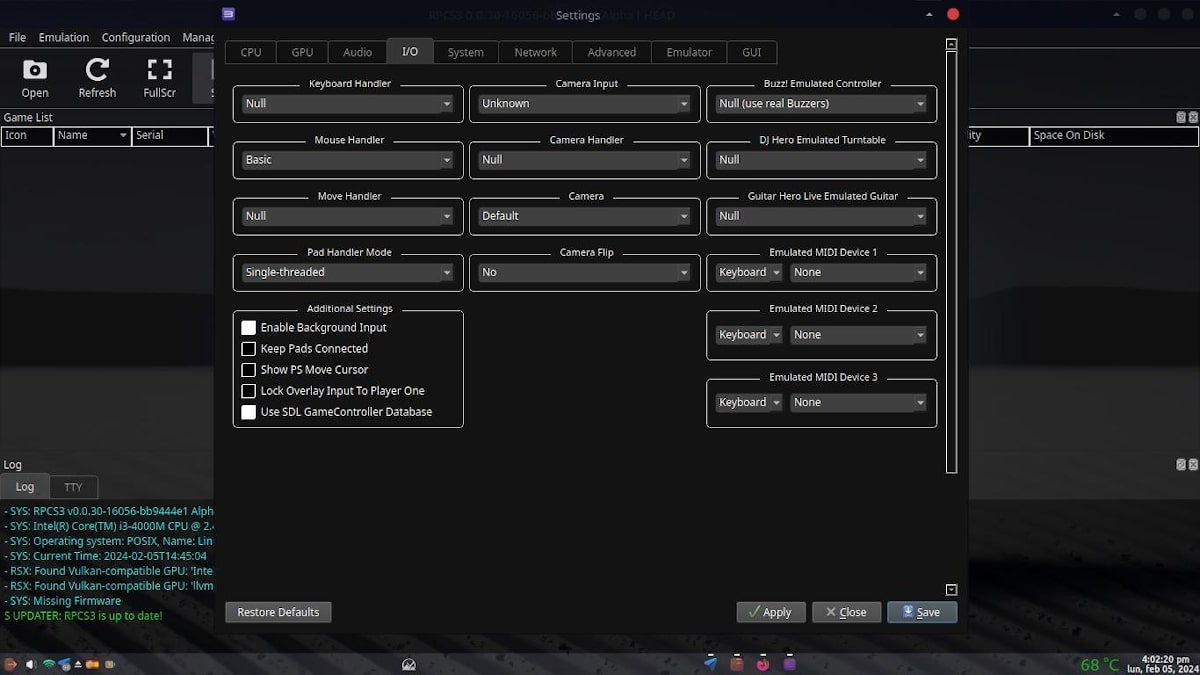
Task: Click the Telegram icon in the taskbar
Action: point(710,663)
